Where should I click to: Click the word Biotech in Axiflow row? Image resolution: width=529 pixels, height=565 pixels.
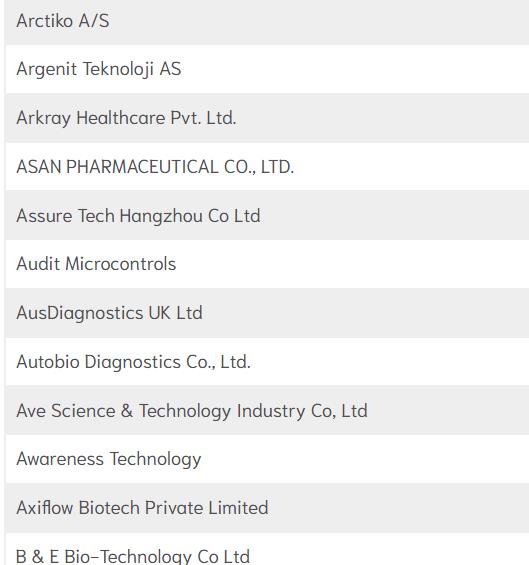click(x=109, y=508)
